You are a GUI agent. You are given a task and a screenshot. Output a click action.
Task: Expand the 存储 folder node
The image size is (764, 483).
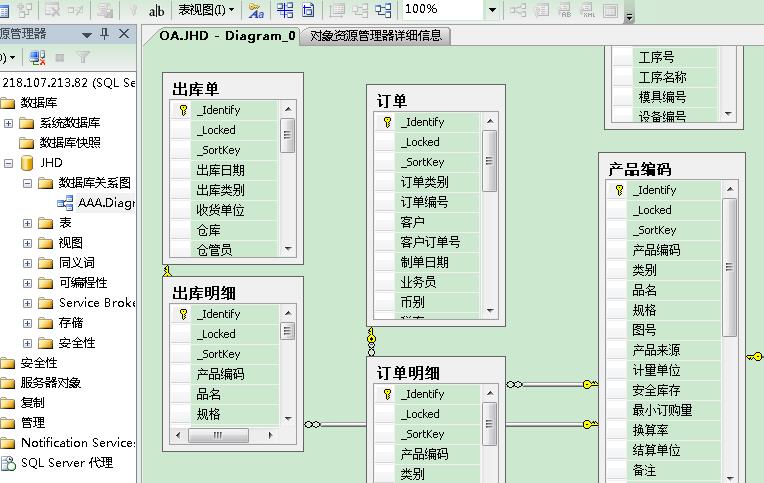click(28, 323)
